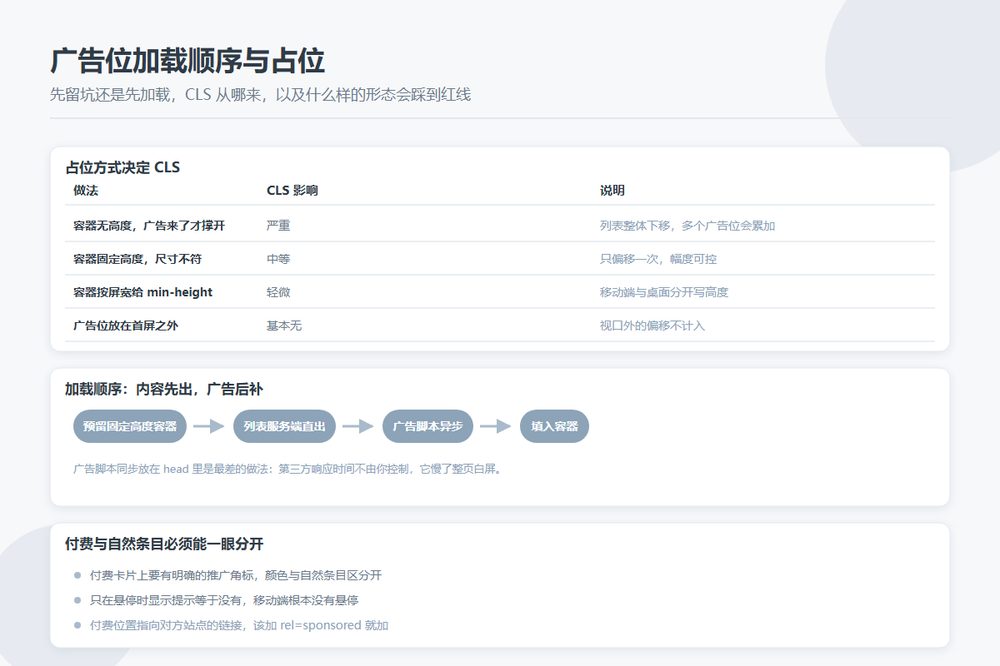Click the arrow after 广告脚本异步
1000x666 pixels.
point(496,426)
